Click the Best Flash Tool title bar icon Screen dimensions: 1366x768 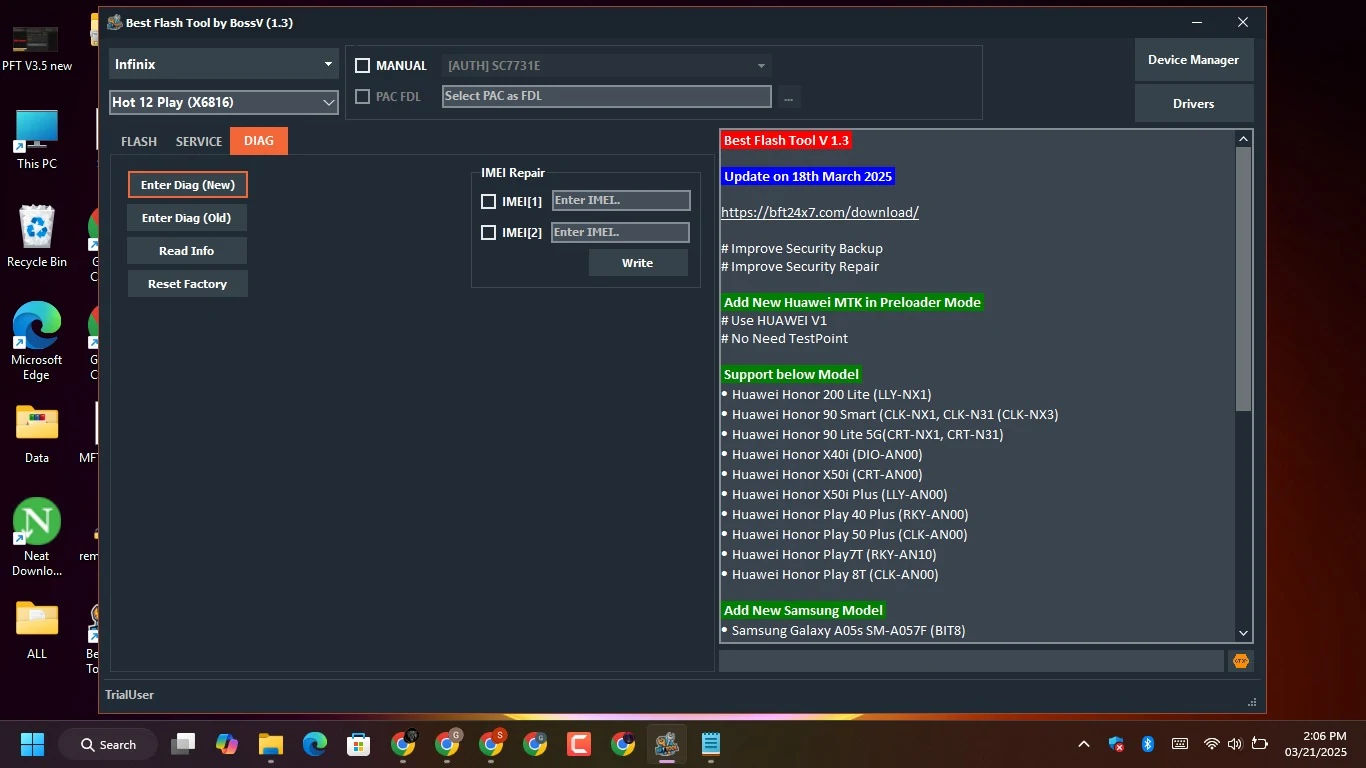click(114, 22)
